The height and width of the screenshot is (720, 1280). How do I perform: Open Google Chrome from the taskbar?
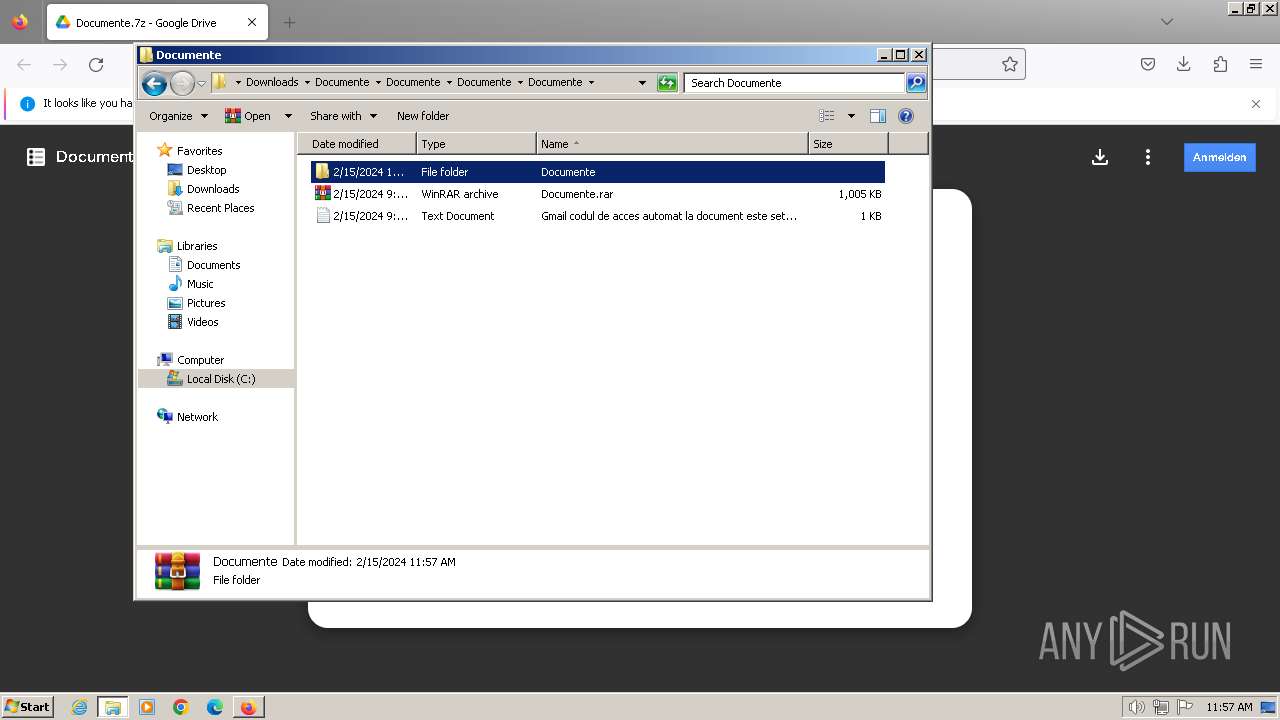point(181,707)
